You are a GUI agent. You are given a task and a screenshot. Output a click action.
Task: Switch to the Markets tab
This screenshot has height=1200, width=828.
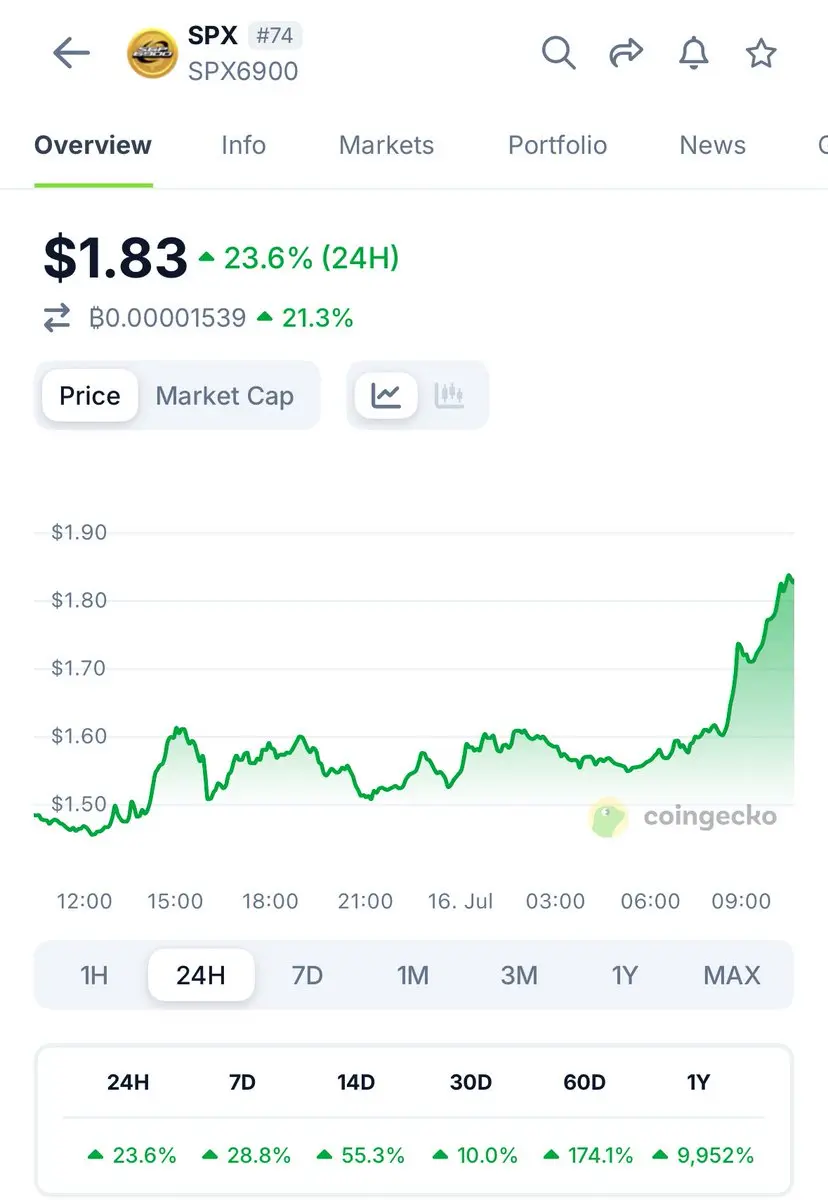pyautogui.click(x=386, y=145)
